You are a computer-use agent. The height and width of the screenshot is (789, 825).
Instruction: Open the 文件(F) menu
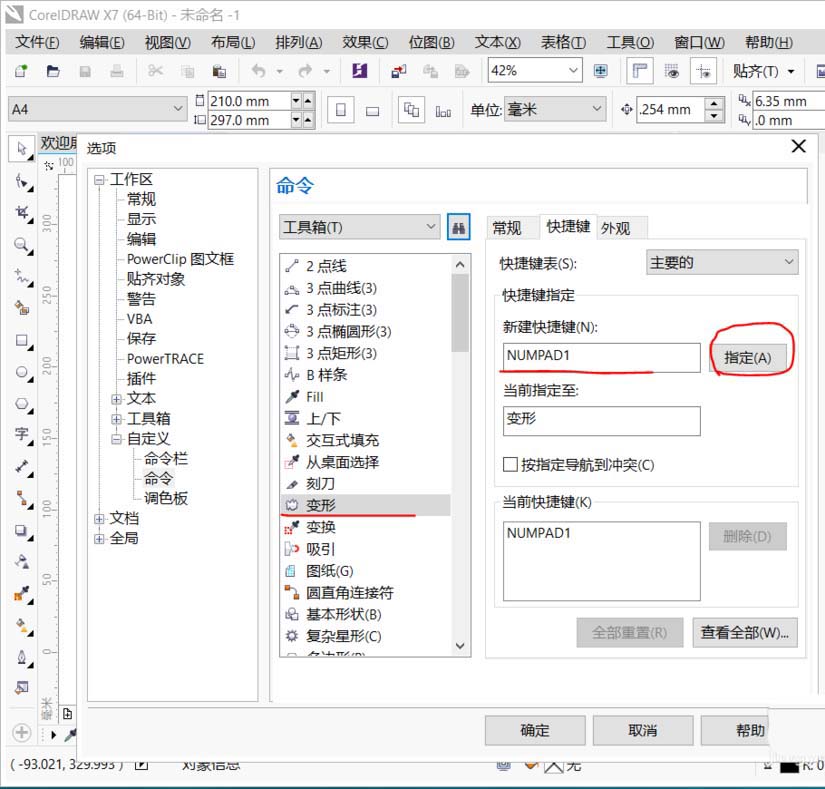[37, 42]
